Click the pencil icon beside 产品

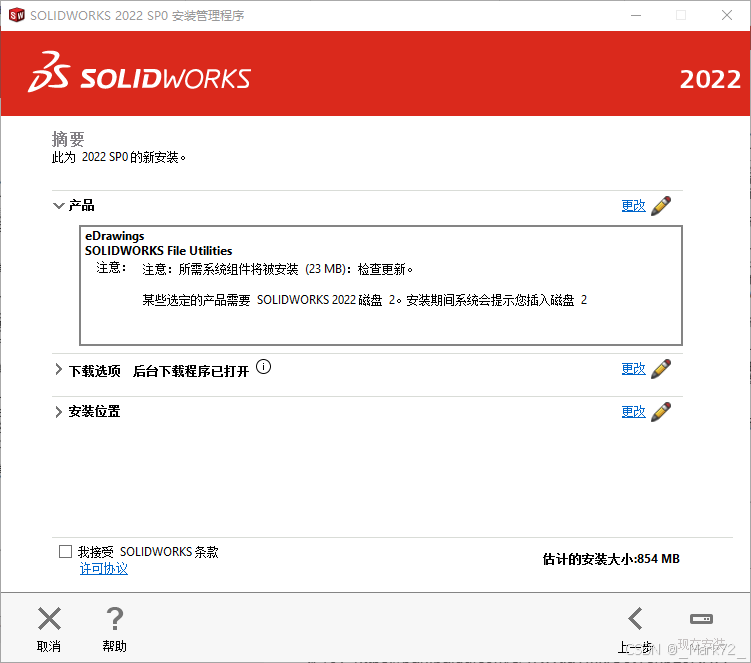(661, 206)
